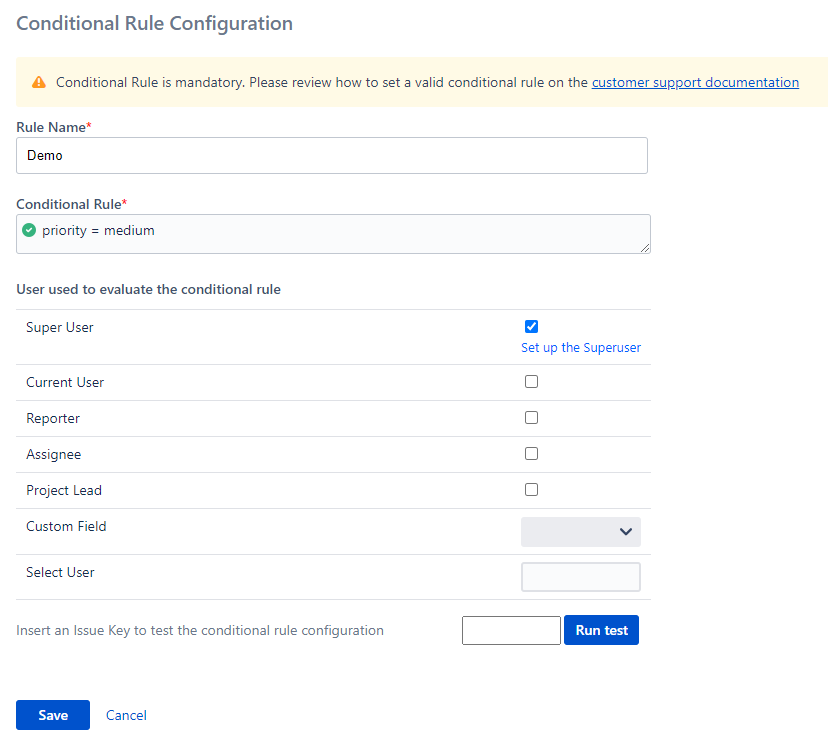
Task: Save the conditional rule configuration
Action: 53,715
